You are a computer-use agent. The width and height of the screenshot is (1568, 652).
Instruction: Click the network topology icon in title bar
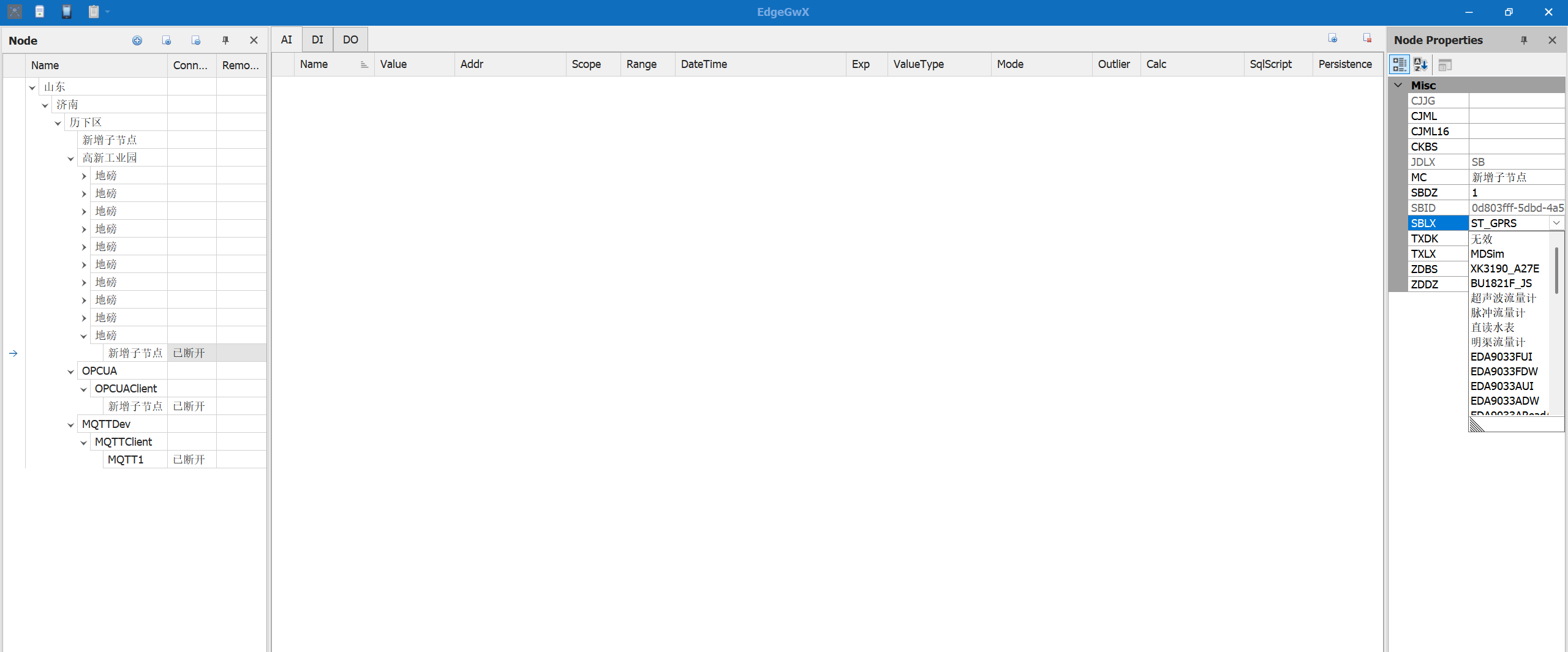pyautogui.click(x=15, y=12)
